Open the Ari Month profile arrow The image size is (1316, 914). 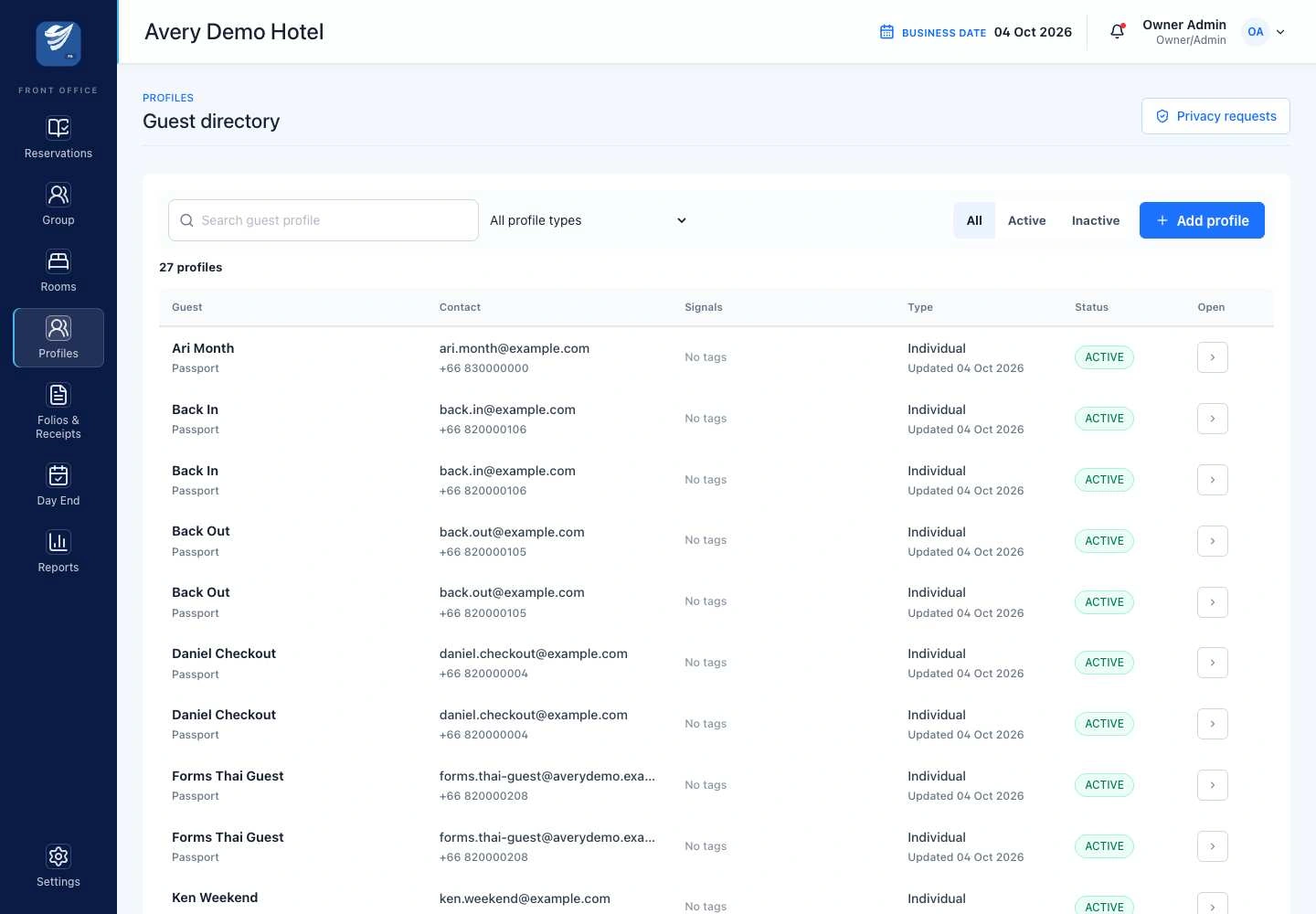[x=1212, y=357]
